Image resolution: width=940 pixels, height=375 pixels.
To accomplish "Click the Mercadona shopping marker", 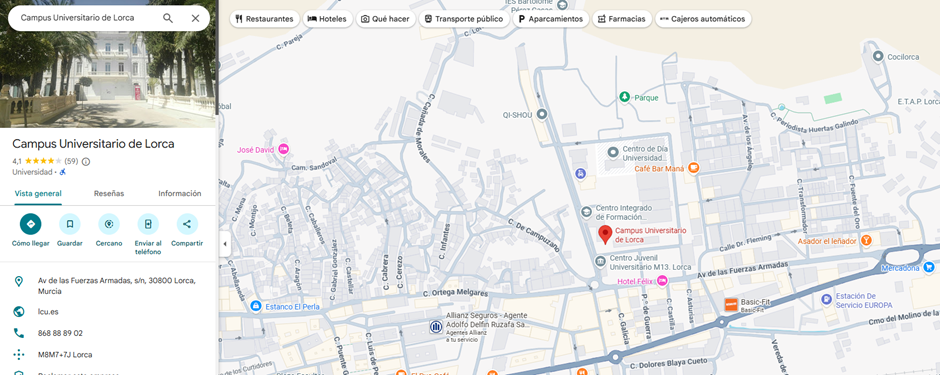I will [929, 267].
